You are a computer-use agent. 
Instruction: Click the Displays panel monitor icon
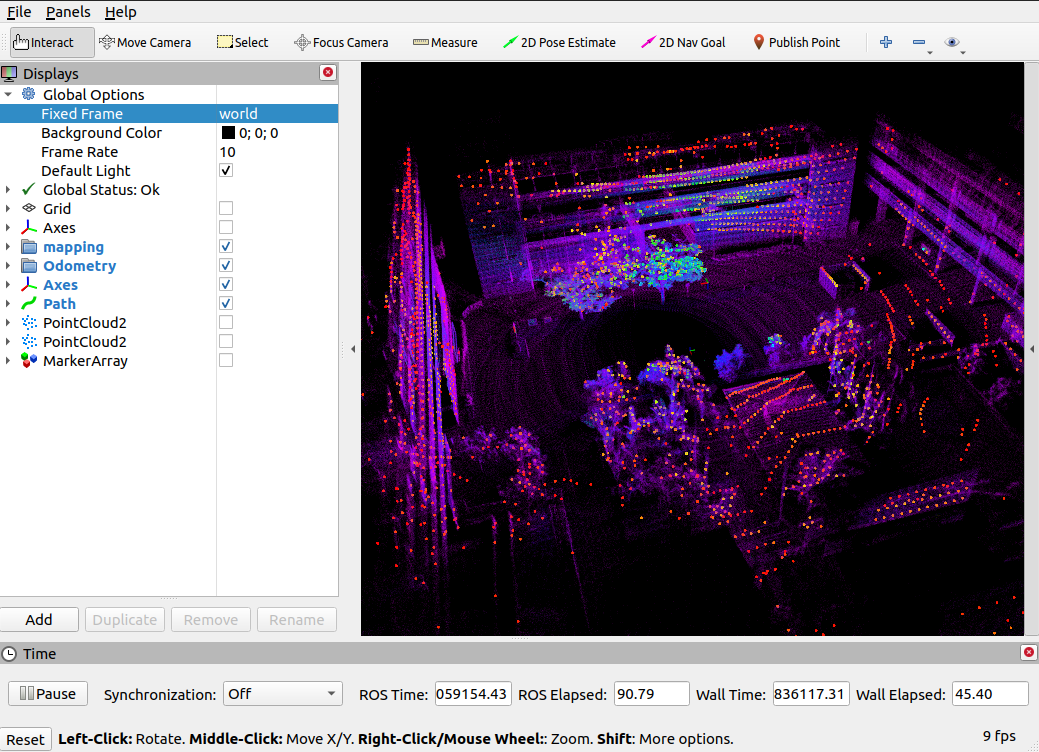[9, 74]
